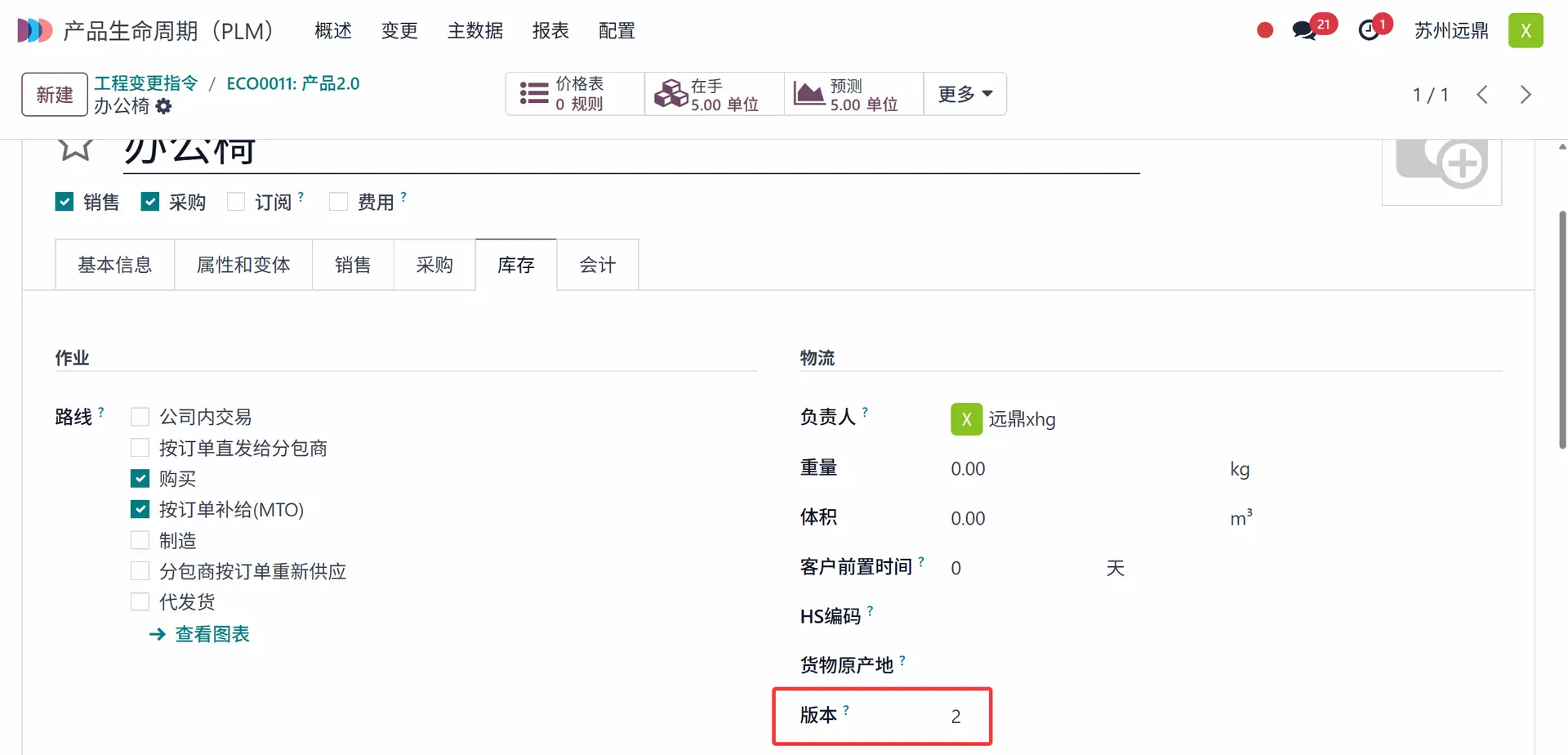This screenshot has height=755, width=1568.
Task: Enable the 制造 route checkbox
Action: coord(140,541)
